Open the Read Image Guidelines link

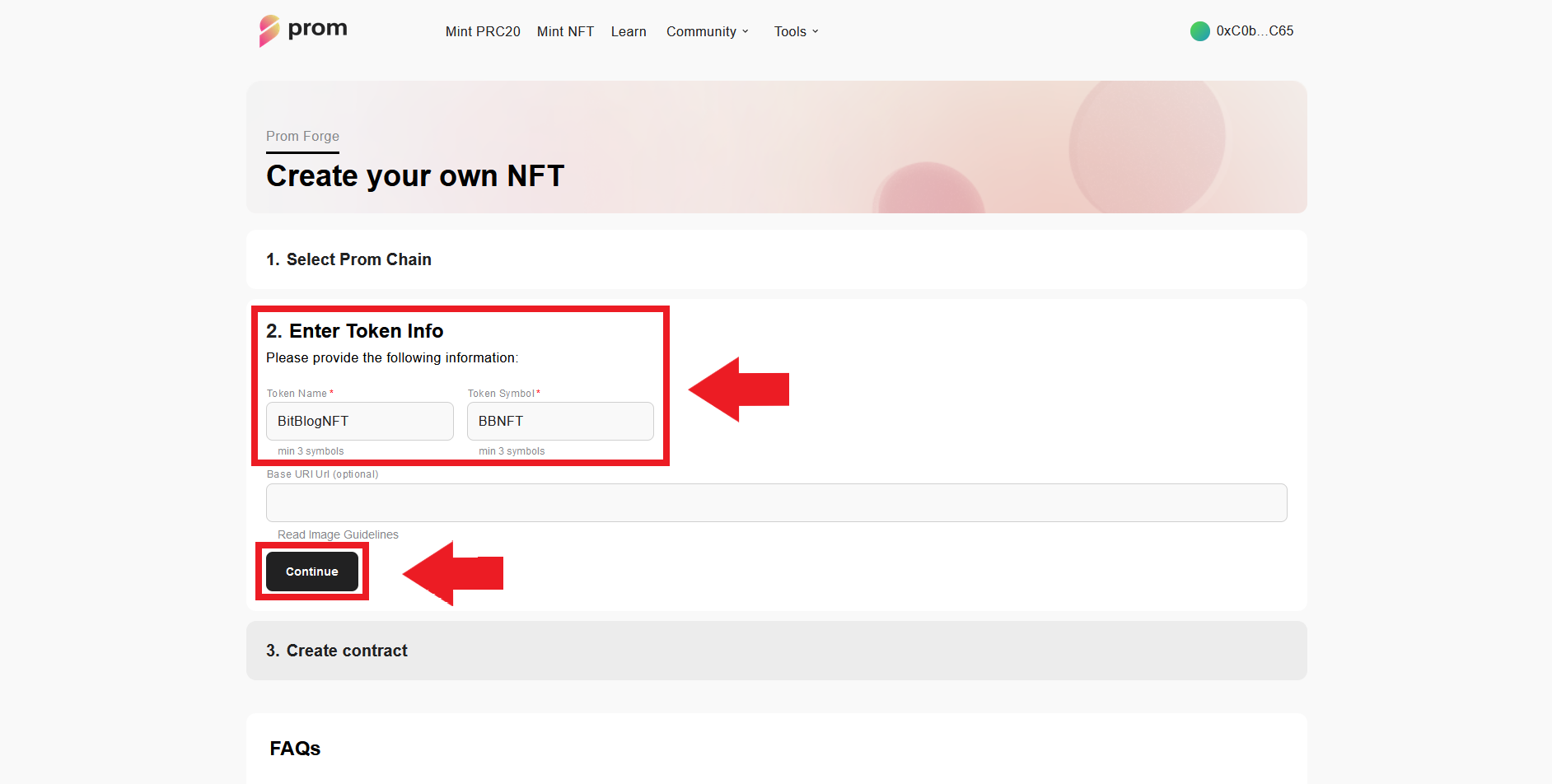tap(338, 534)
